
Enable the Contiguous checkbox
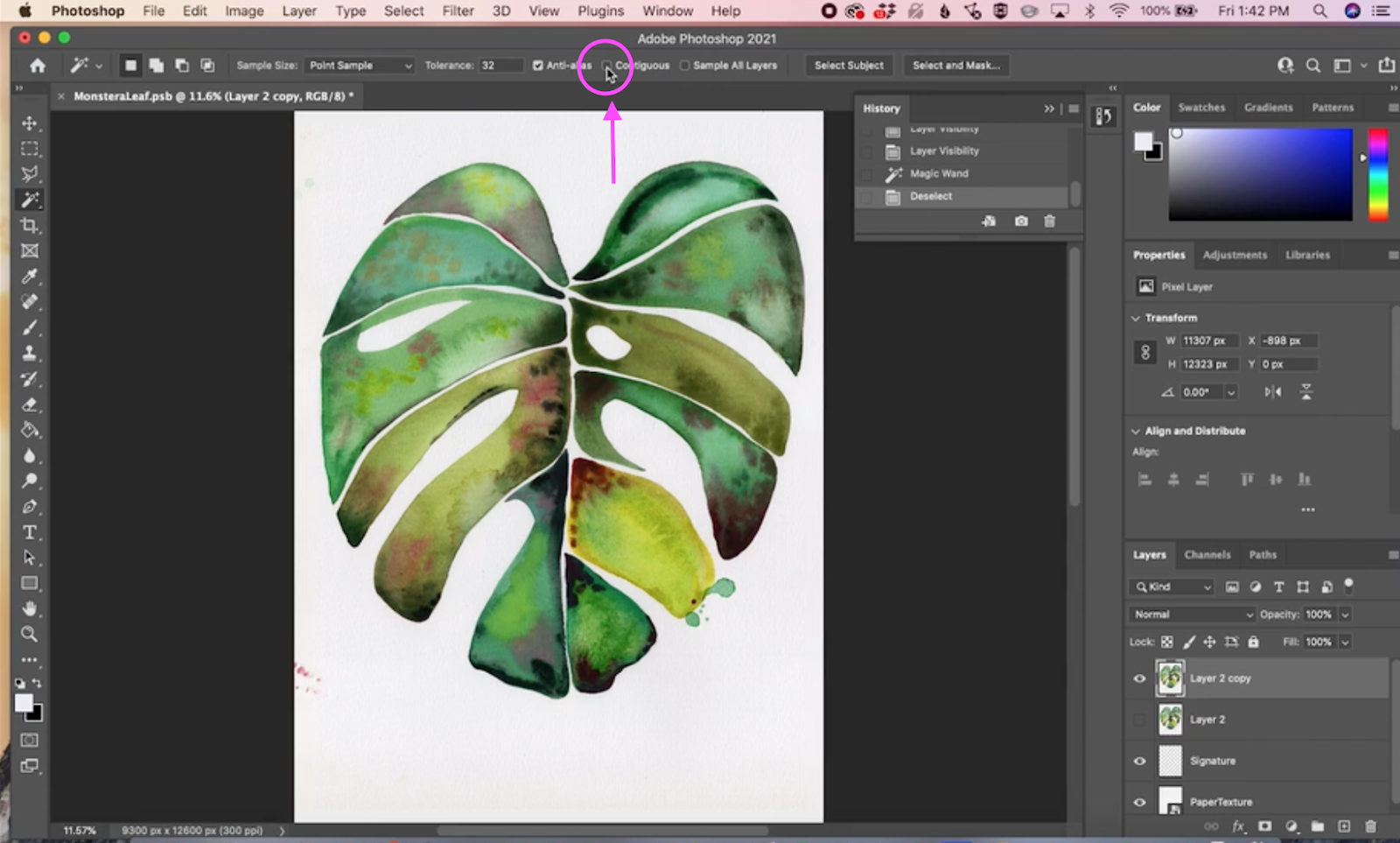point(605,65)
